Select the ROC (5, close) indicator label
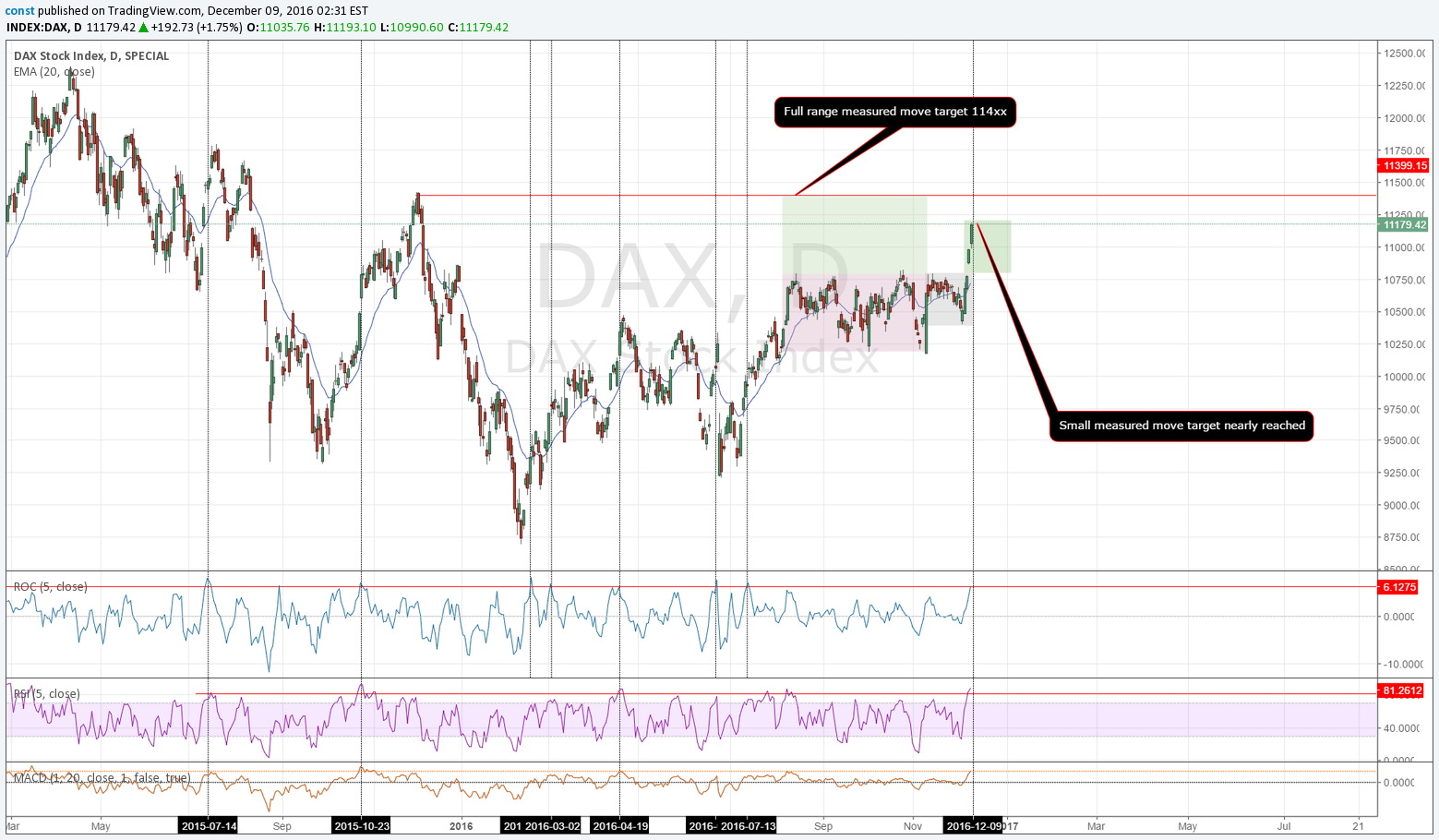This screenshot has height=840, width=1439. click(x=51, y=587)
